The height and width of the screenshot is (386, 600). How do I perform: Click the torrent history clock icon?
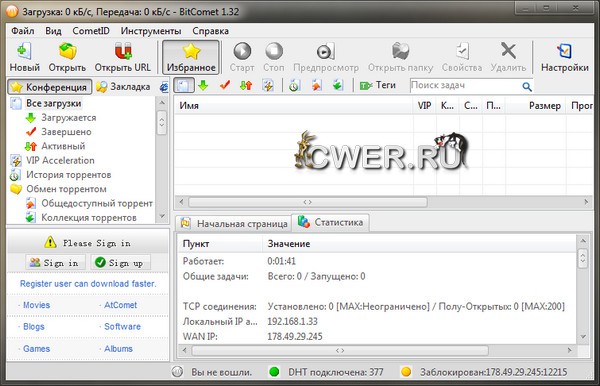[x=294, y=85]
